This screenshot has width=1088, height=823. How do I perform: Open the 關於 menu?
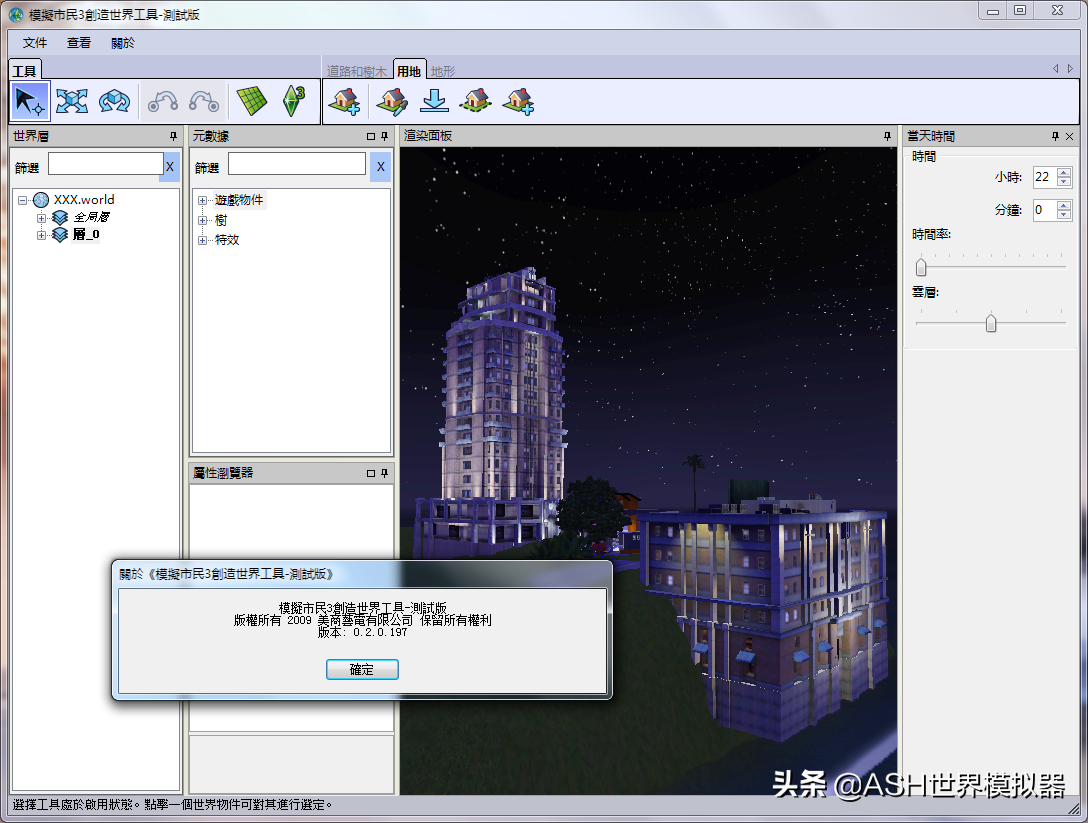pyautogui.click(x=123, y=42)
